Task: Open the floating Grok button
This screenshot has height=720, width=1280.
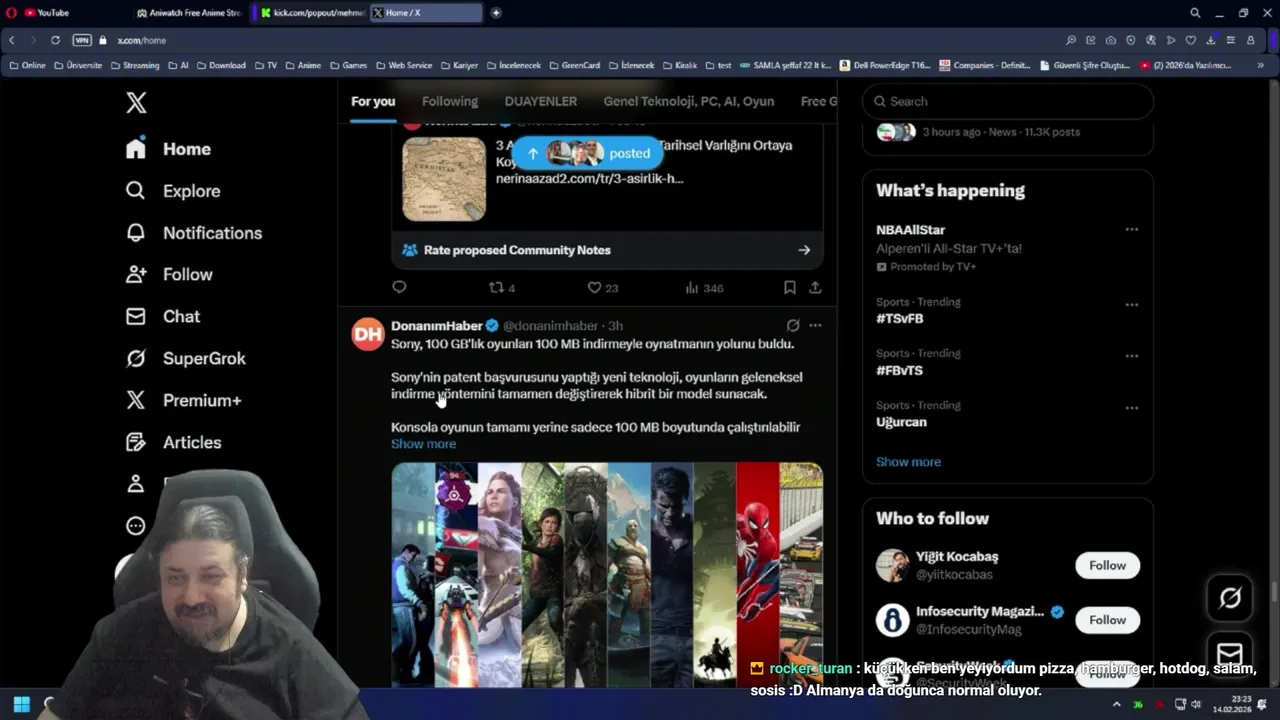Action: 1230,598
